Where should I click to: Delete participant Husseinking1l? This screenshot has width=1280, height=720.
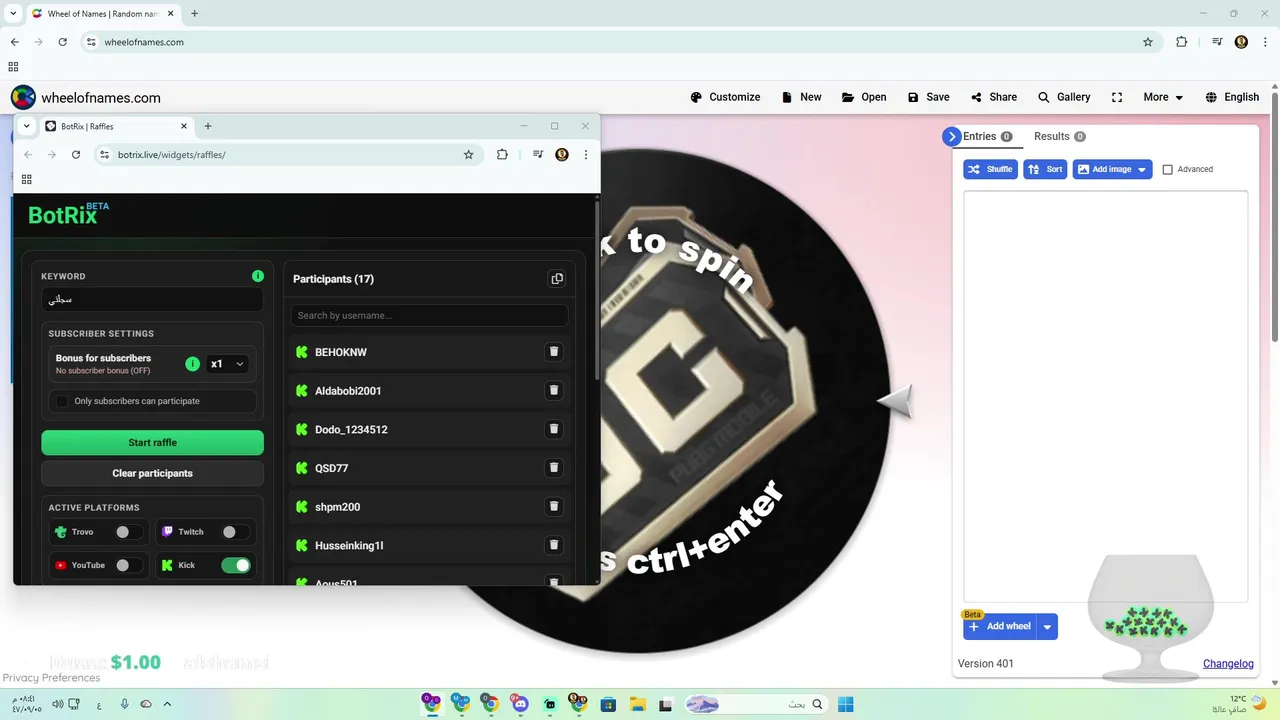[554, 545]
